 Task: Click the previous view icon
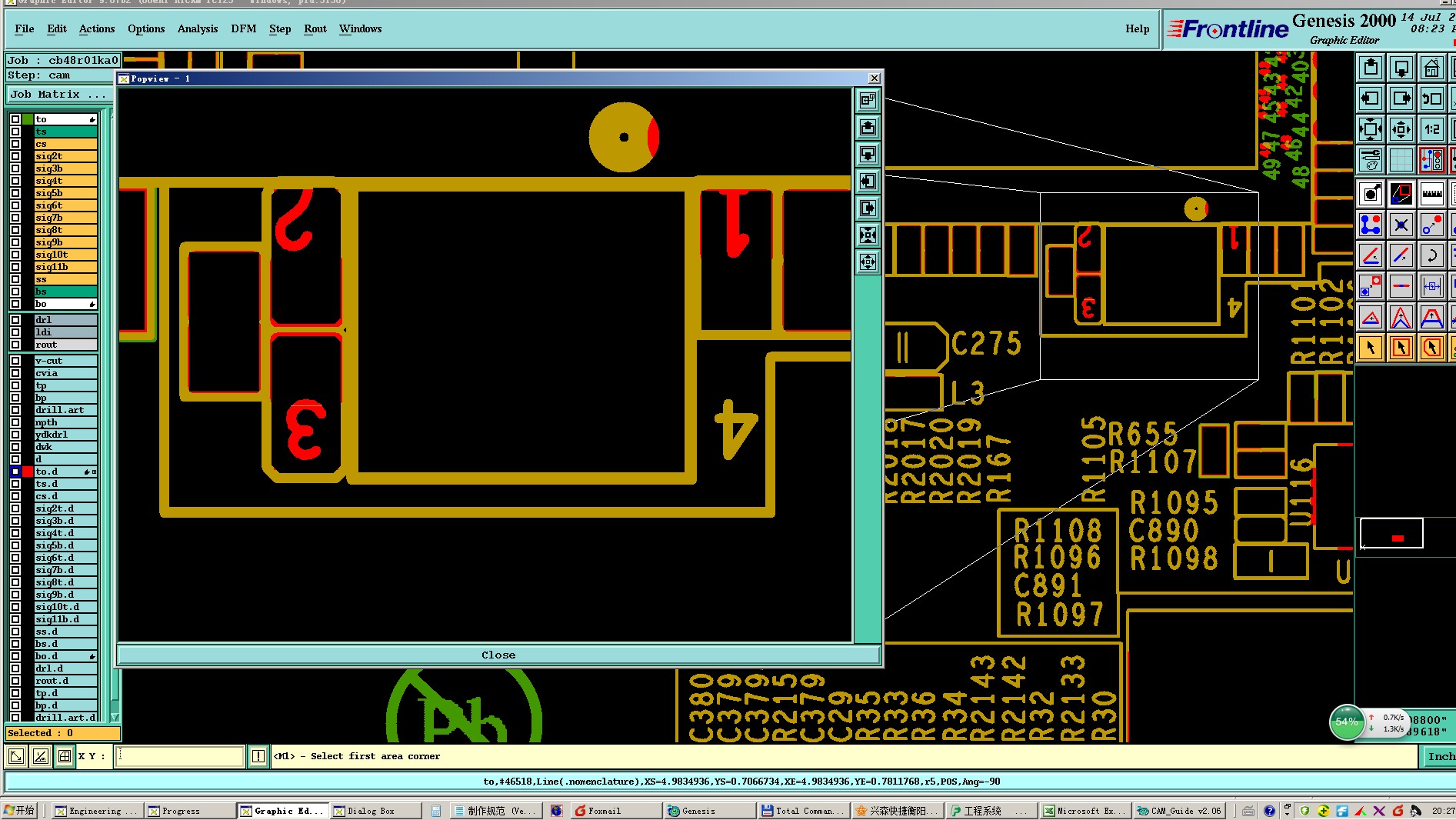tap(1431, 98)
